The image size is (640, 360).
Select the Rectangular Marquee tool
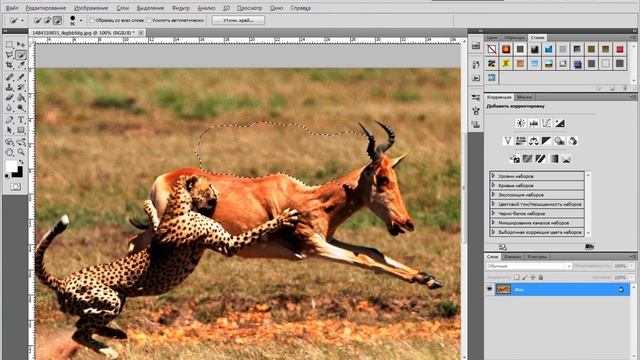point(9,44)
